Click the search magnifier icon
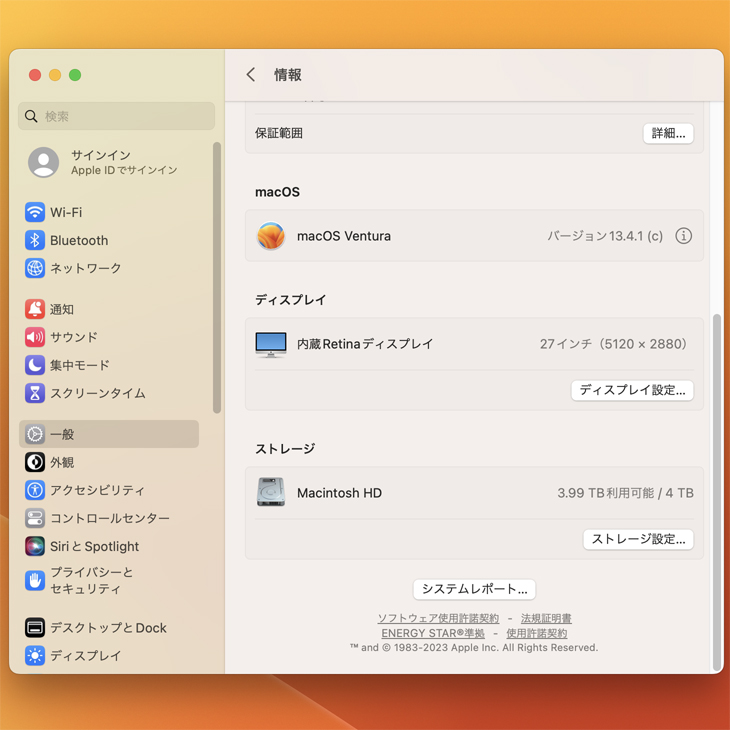 (x=31, y=116)
